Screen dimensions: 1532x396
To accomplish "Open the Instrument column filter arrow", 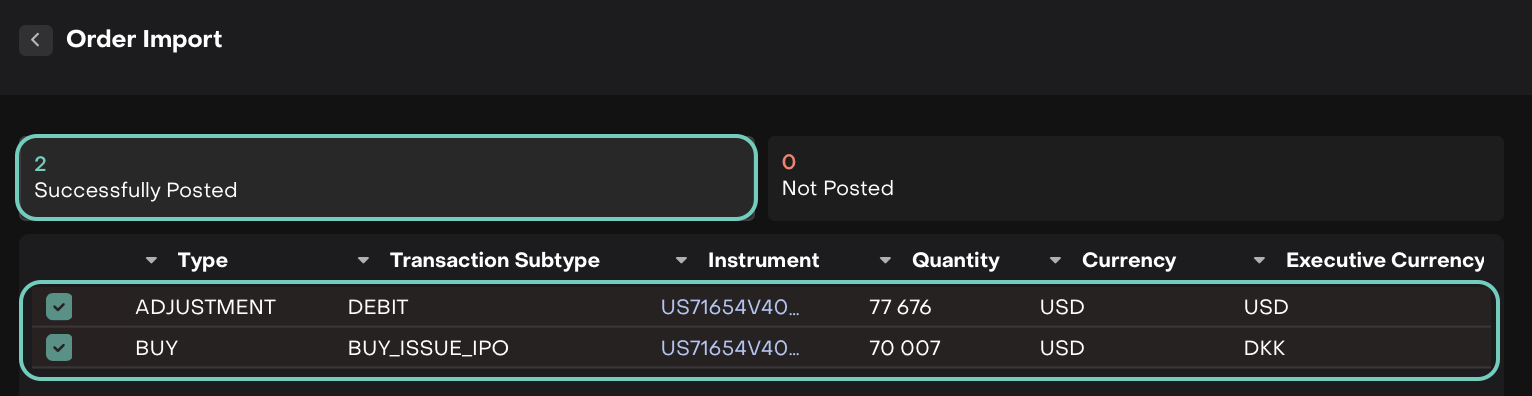I will (681, 261).
